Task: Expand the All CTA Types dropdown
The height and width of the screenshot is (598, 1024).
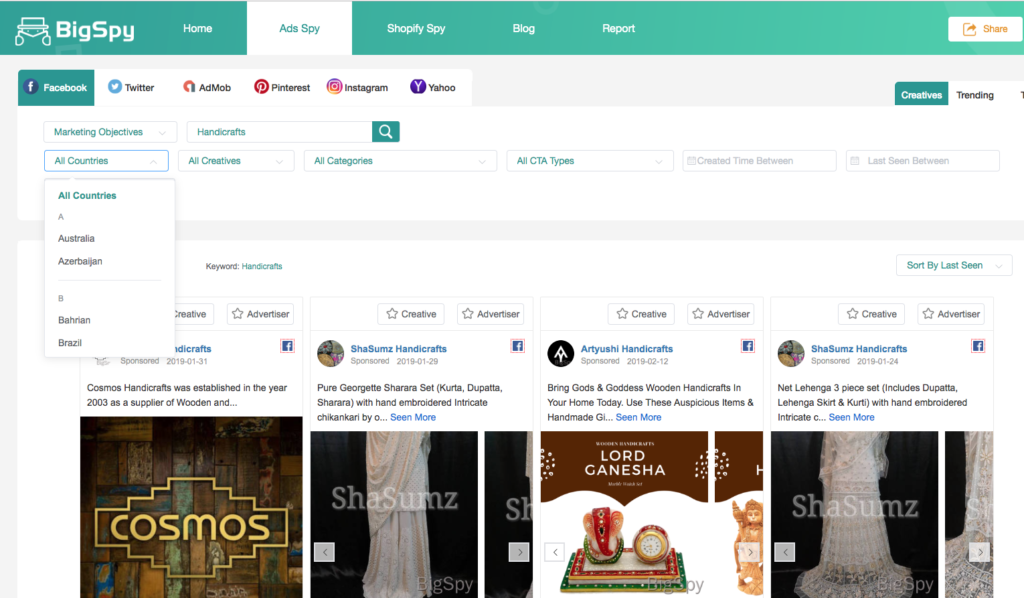Action: pos(590,161)
